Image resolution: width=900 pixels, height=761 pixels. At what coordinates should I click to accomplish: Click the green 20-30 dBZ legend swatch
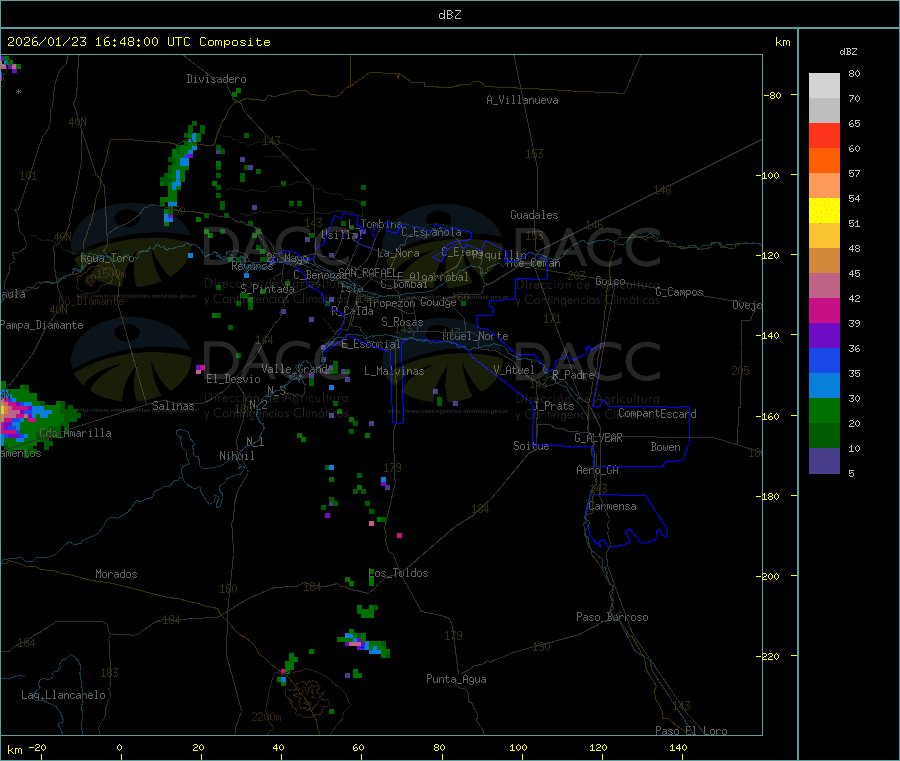[824, 410]
